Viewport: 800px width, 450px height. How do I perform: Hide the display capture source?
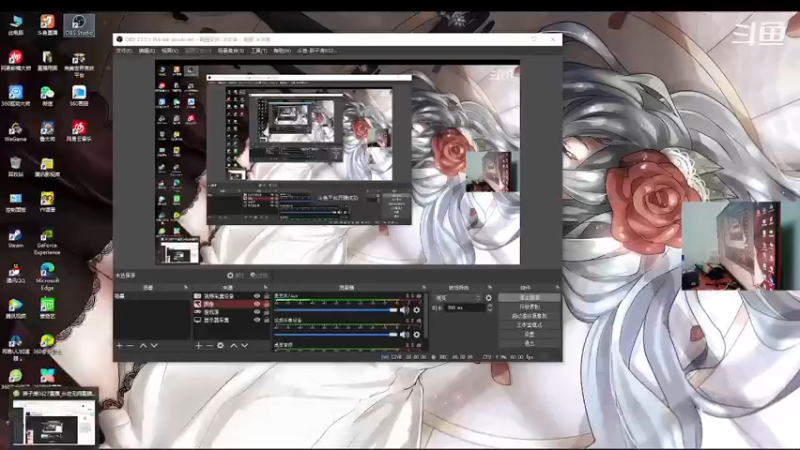pos(257,320)
